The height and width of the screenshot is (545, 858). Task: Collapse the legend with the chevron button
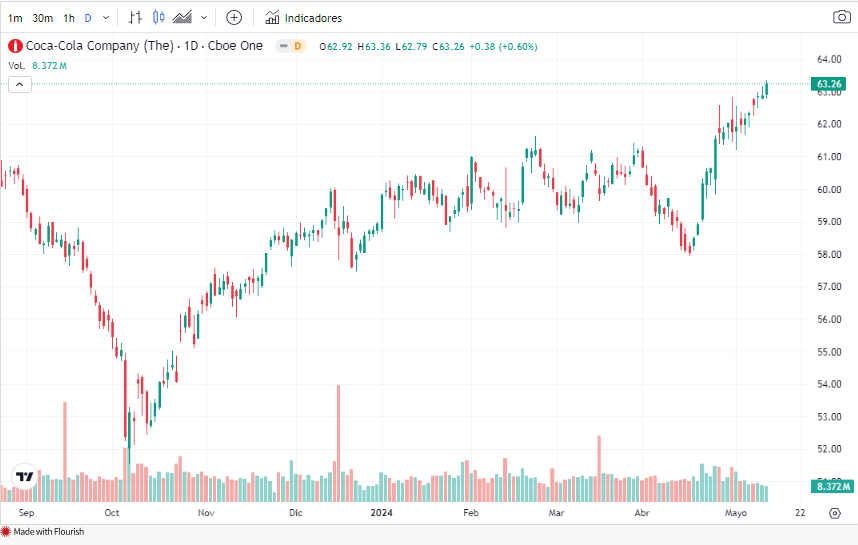pos(20,84)
